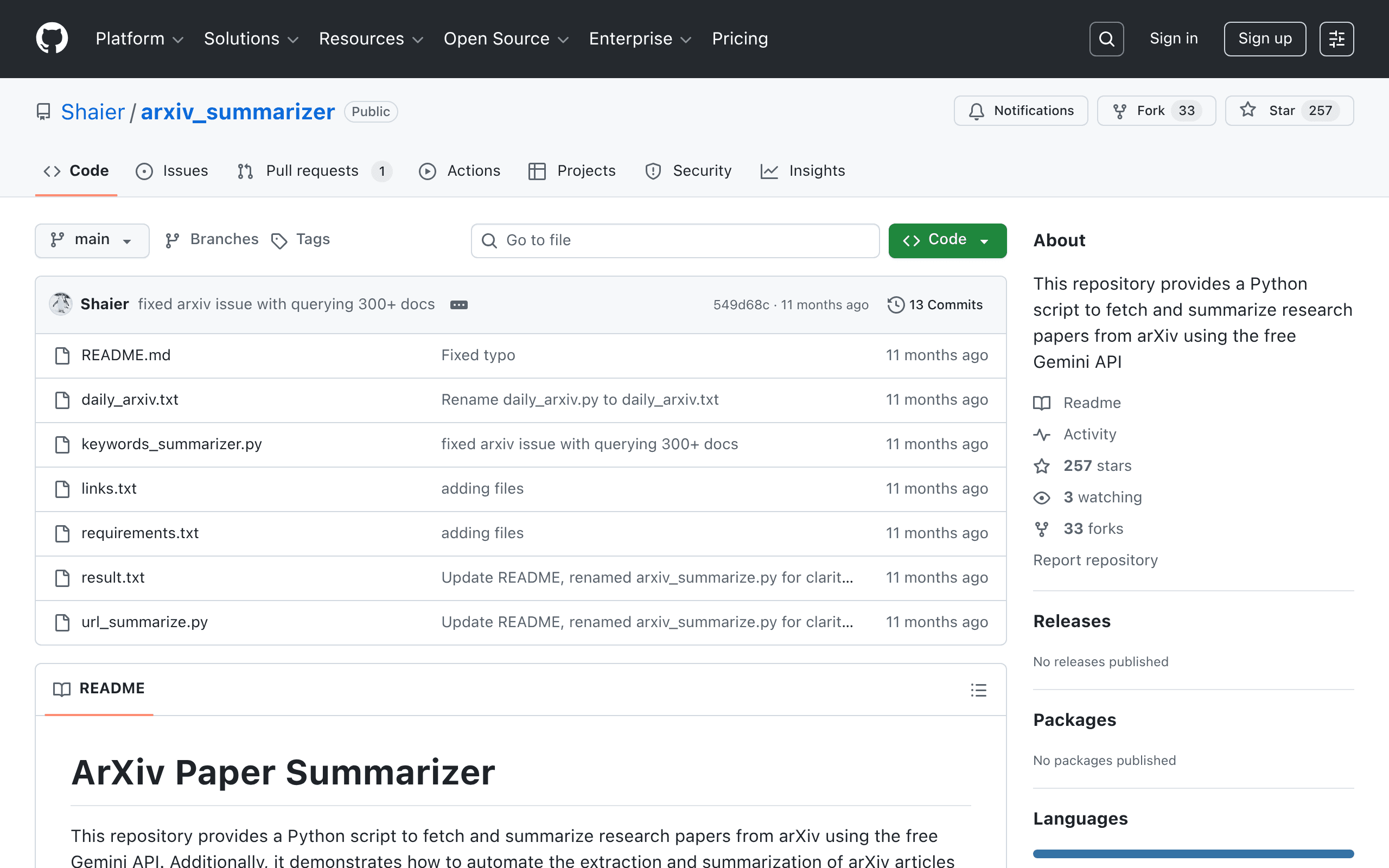Open the 'adding files' commit on links.txt row
1389x868 pixels.
click(482, 489)
